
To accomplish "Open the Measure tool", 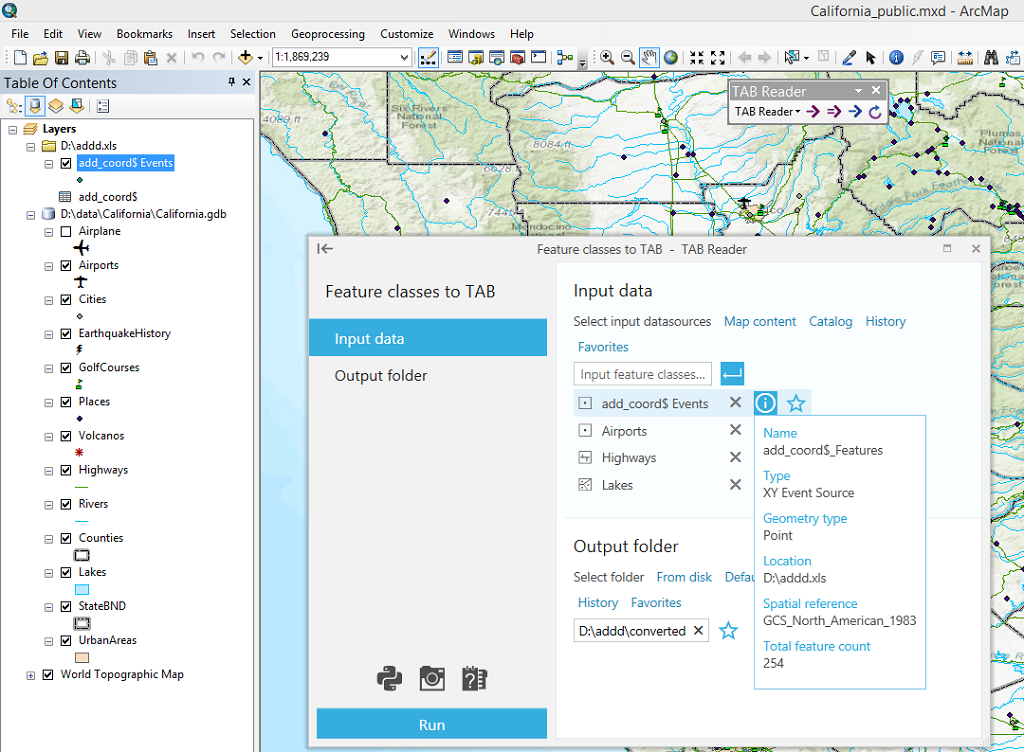I will pyautogui.click(x=965, y=57).
